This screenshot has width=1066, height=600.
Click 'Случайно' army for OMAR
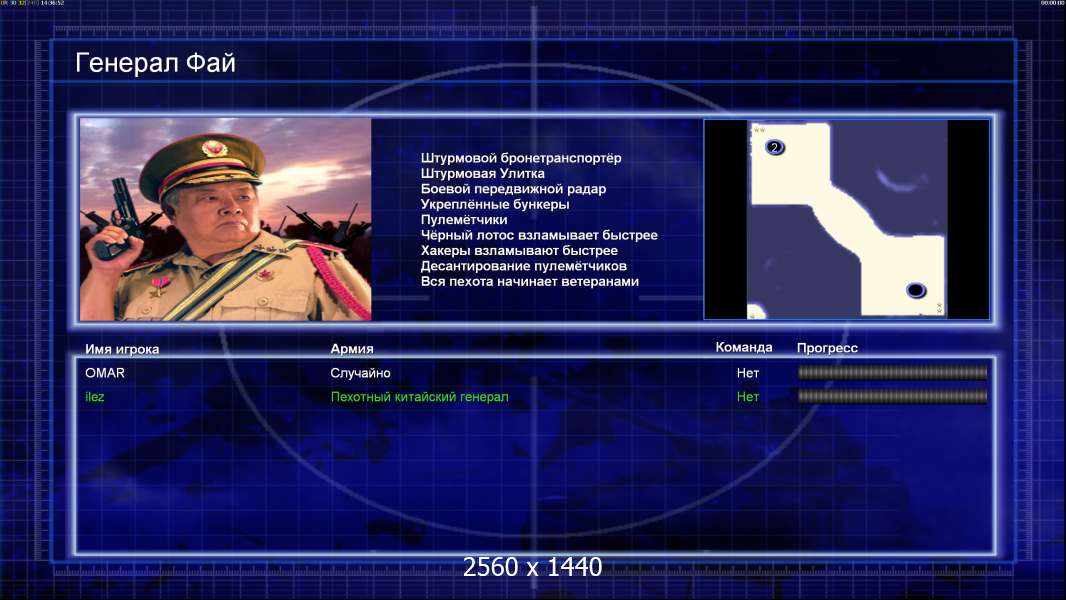360,373
